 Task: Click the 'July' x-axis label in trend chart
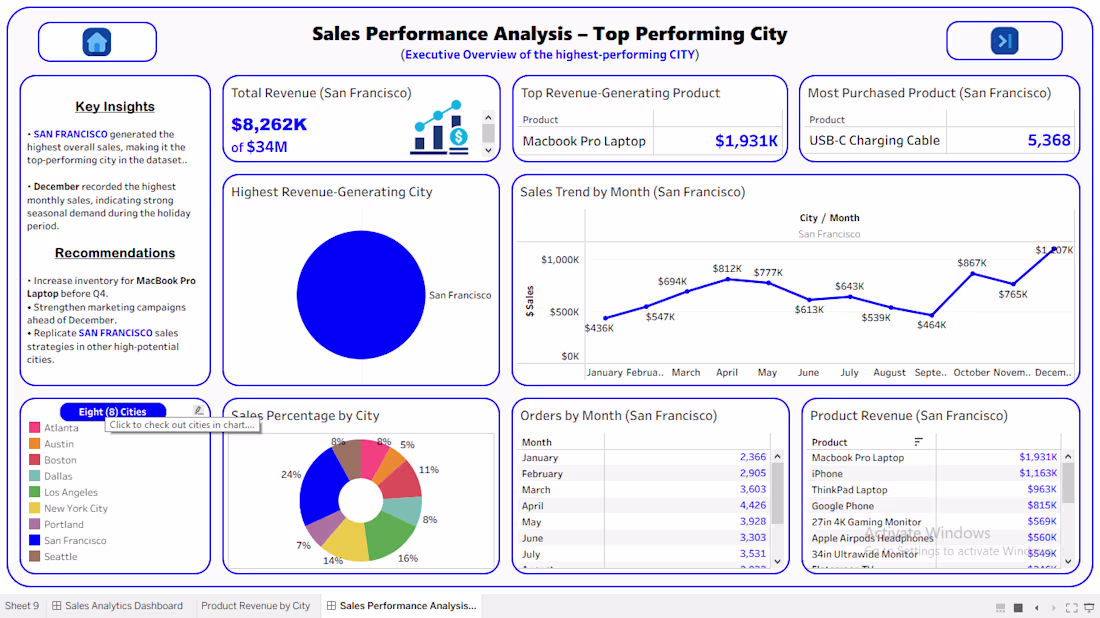(849, 372)
